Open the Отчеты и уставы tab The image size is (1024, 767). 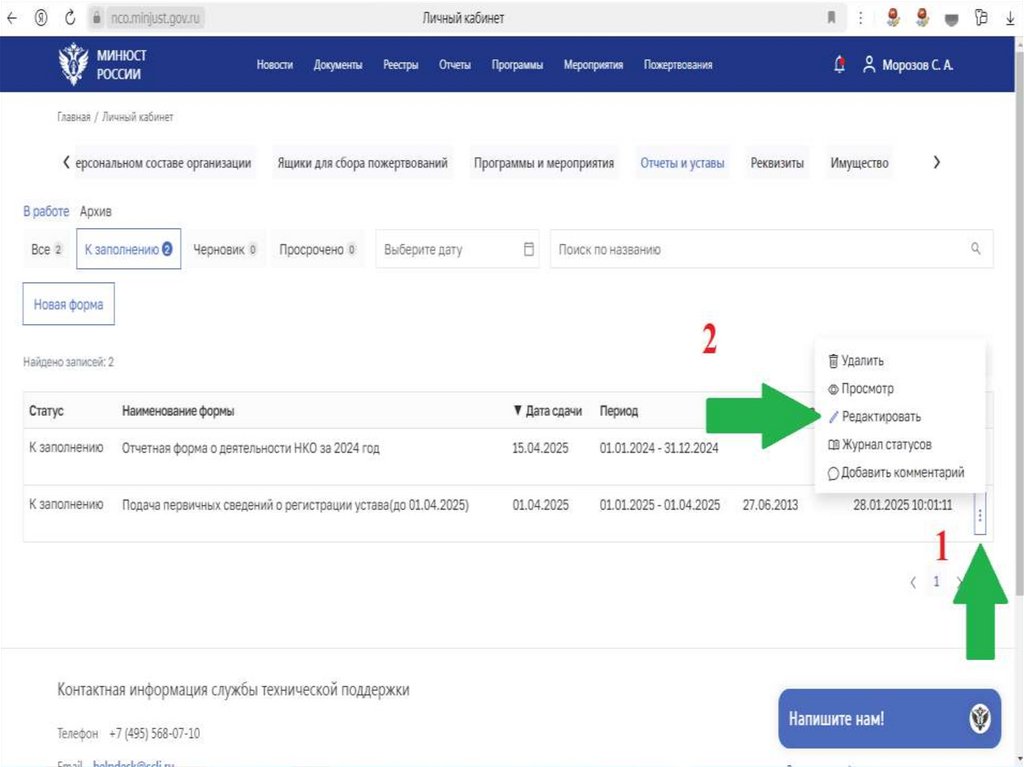[682, 164]
